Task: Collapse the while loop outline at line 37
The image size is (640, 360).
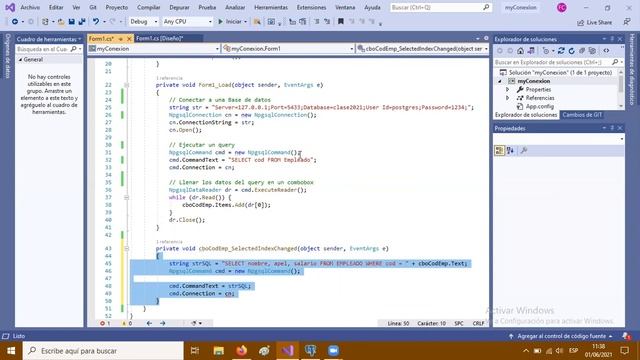Action: [127, 198]
